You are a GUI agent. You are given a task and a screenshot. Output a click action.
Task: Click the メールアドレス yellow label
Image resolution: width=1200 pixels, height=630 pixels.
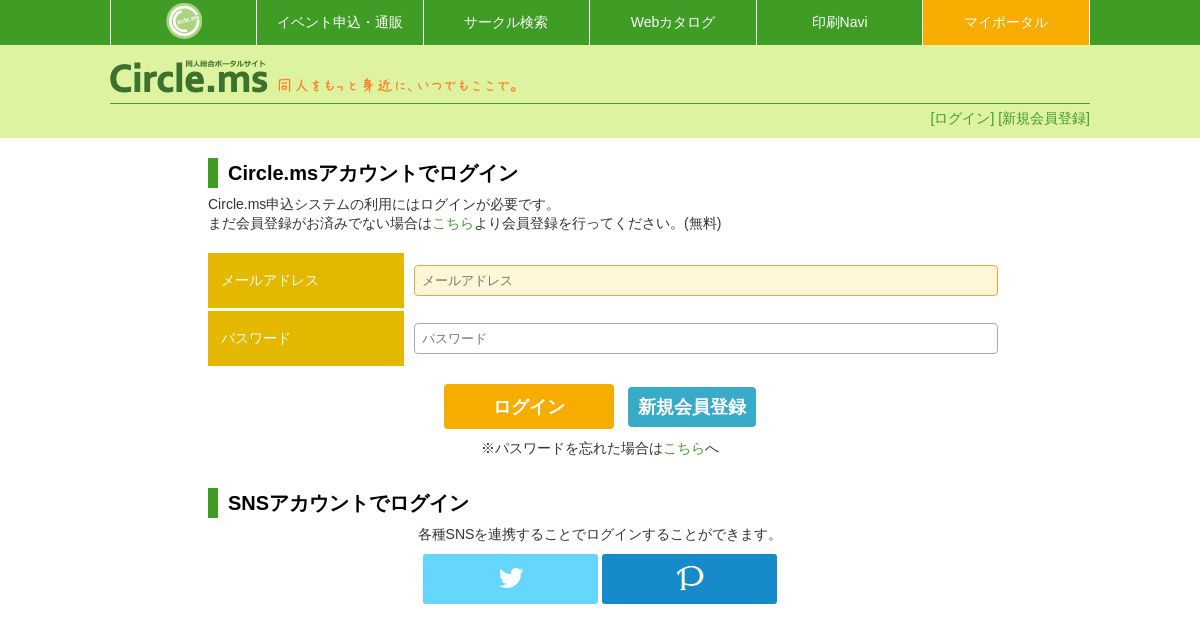click(306, 280)
